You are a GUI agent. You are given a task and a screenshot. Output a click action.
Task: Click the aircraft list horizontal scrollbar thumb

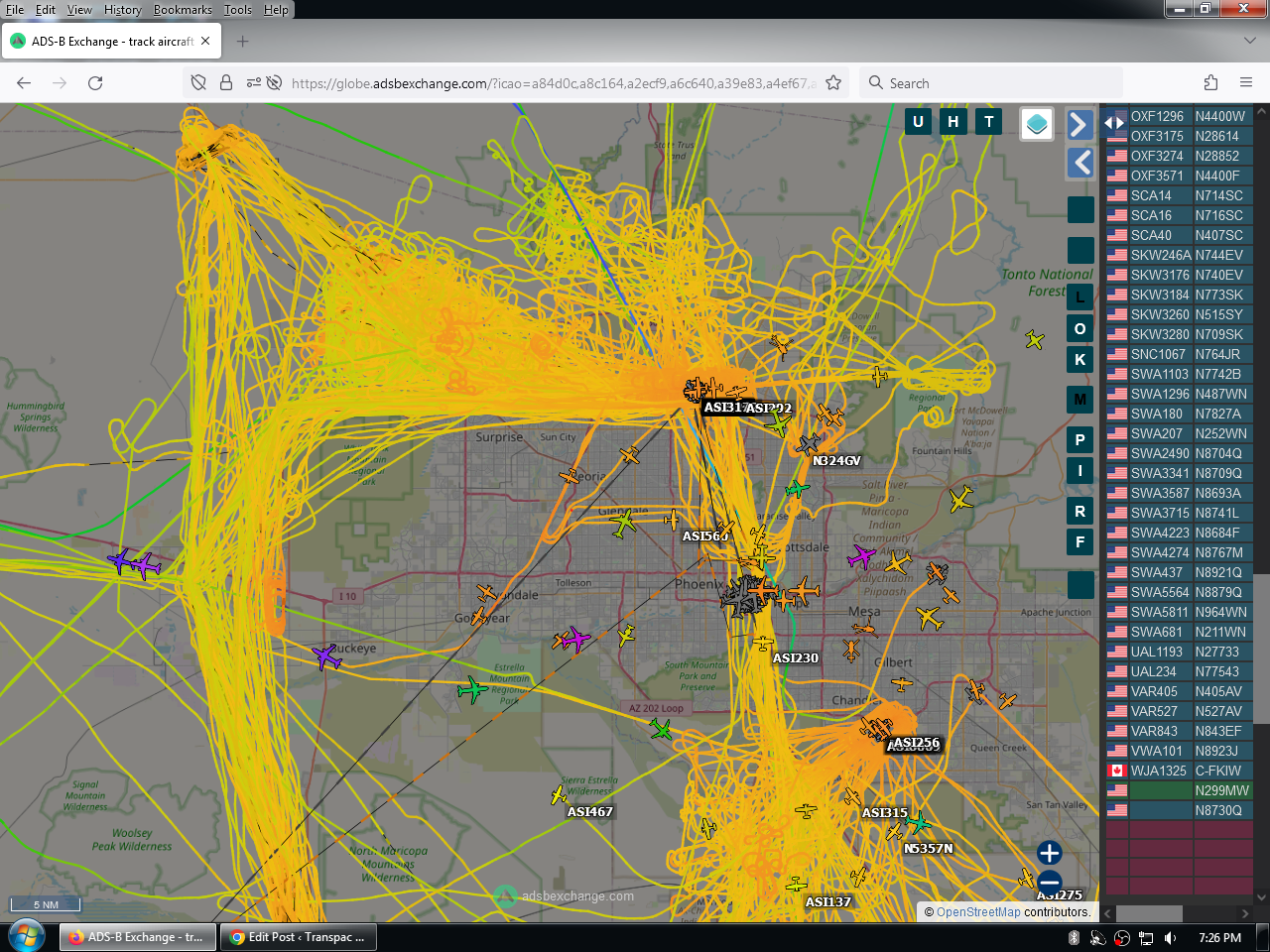[x=1149, y=913]
